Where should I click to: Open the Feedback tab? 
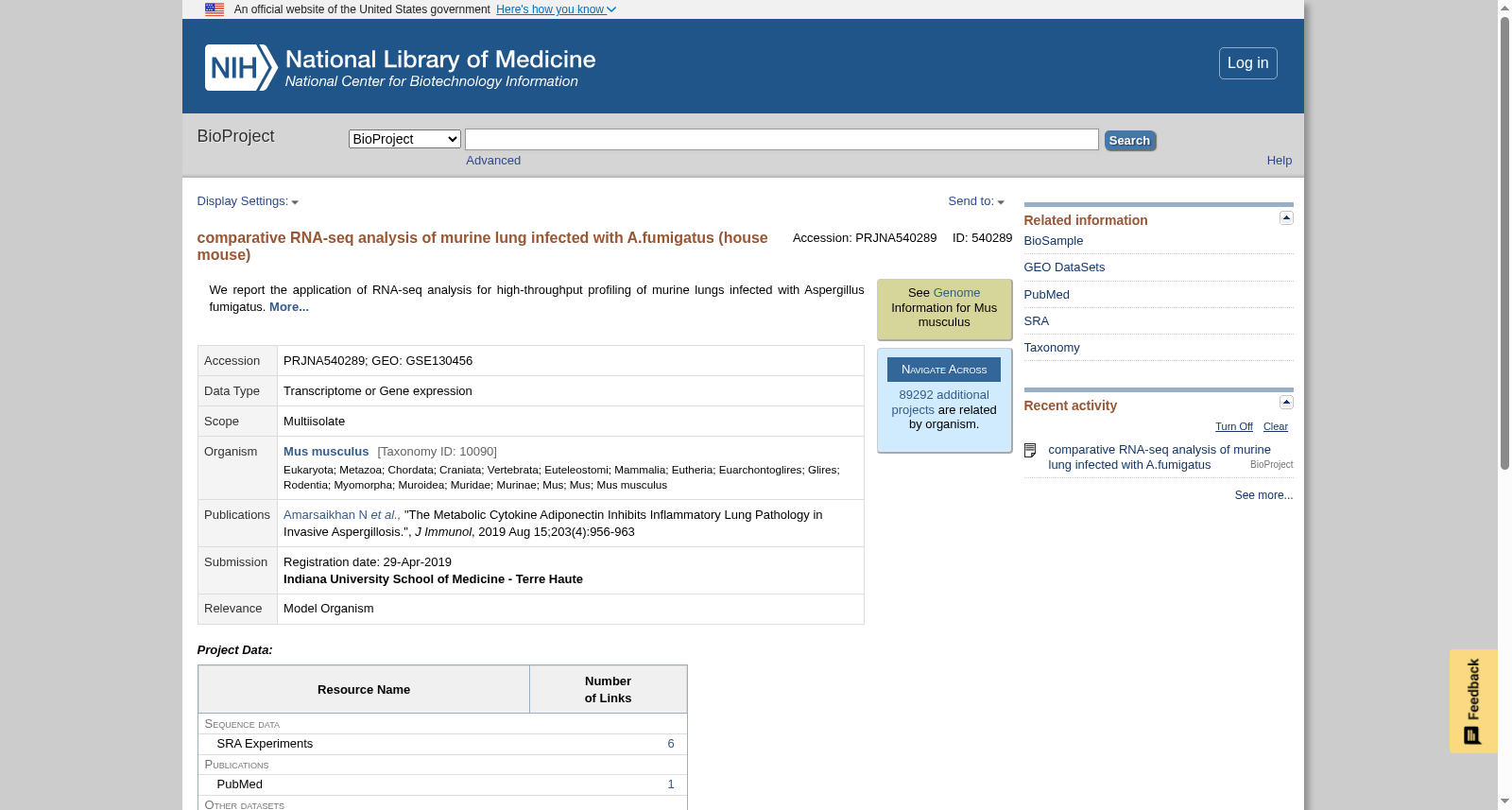pos(1473,701)
